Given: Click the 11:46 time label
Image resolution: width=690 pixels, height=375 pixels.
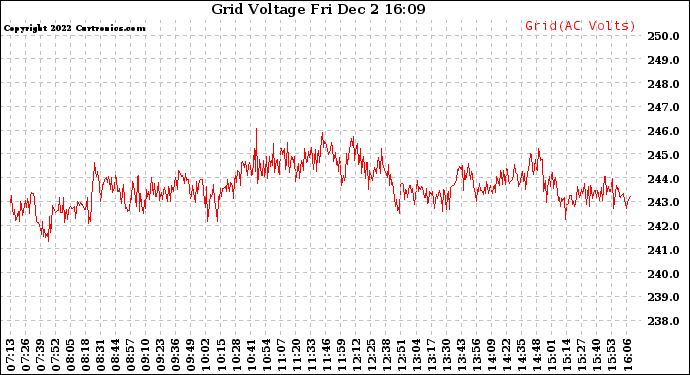Looking at the screenshot, I should coord(325,355).
